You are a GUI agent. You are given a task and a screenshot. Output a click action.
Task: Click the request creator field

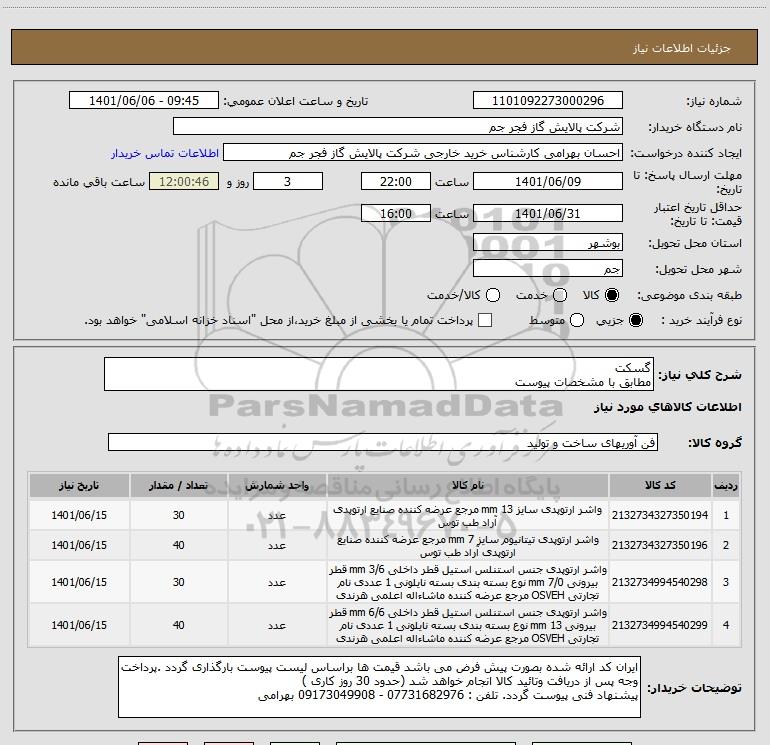[x=423, y=153]
